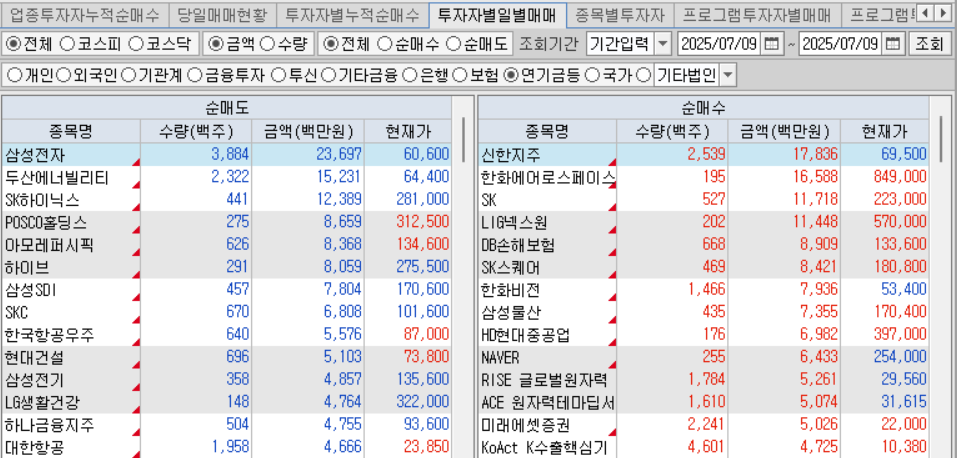Open the end date calendar picker
This screenshot has height=458, width=957.
tap(892, 44)
